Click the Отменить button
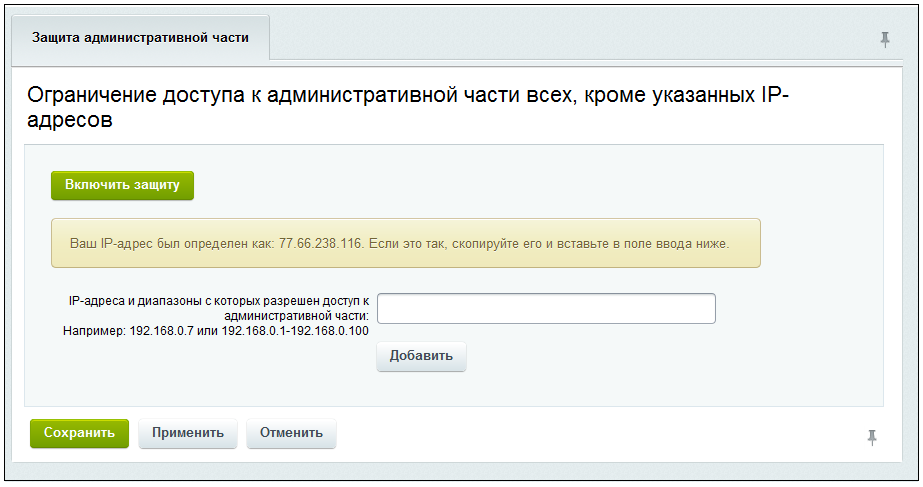Viewport: 923px width, 487px height. pyautogui.click(x=291, y=433)
